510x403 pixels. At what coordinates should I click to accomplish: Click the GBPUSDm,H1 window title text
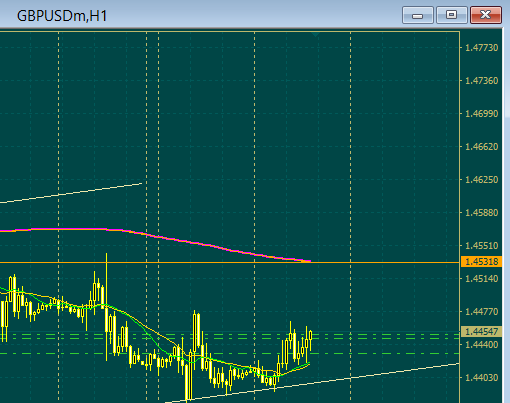(62, 16)
